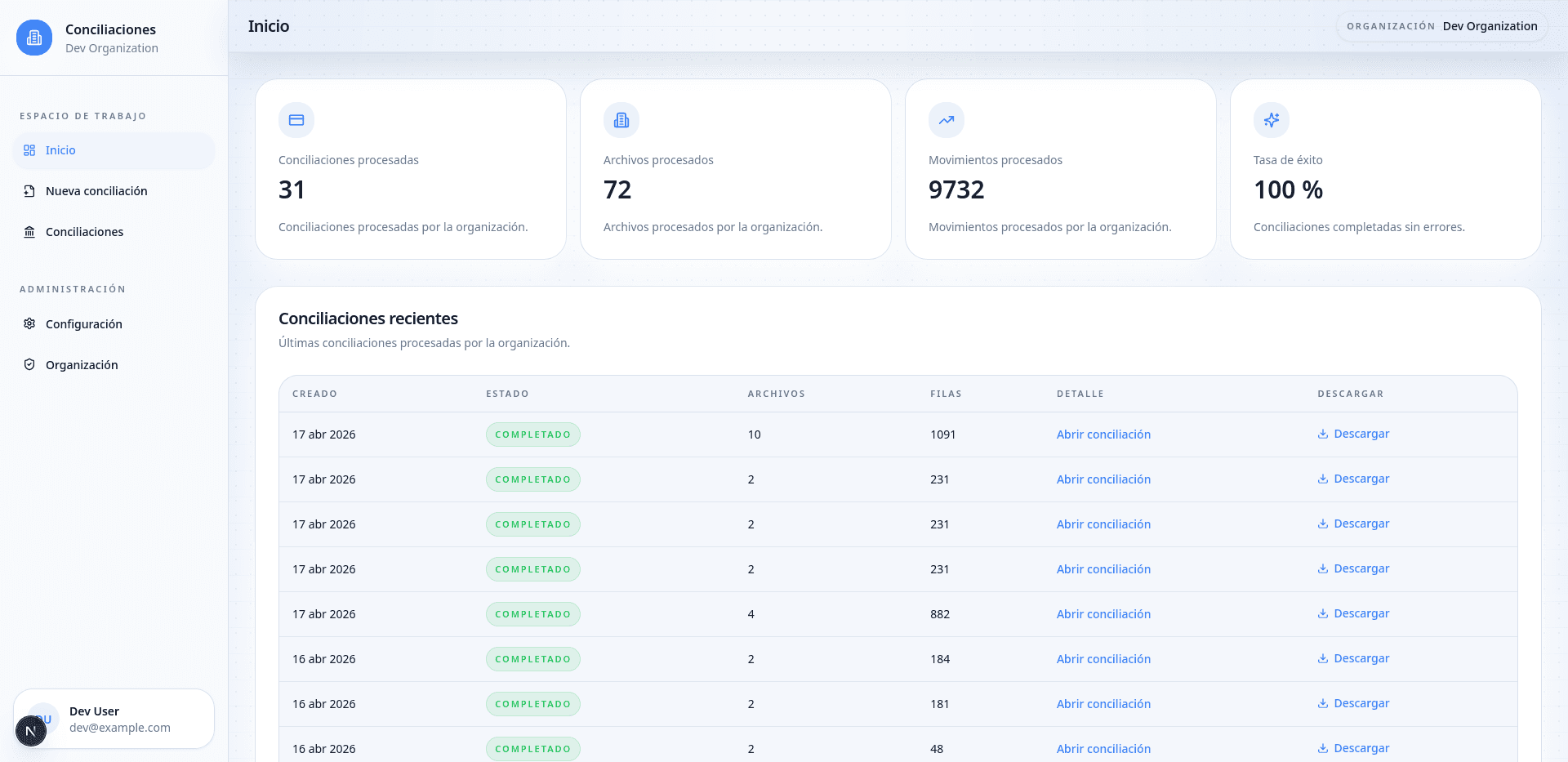Navigate to Nueva conciliación in the sidebar
The width and height of the screenshot is (1568, 762).
[96, 190]
